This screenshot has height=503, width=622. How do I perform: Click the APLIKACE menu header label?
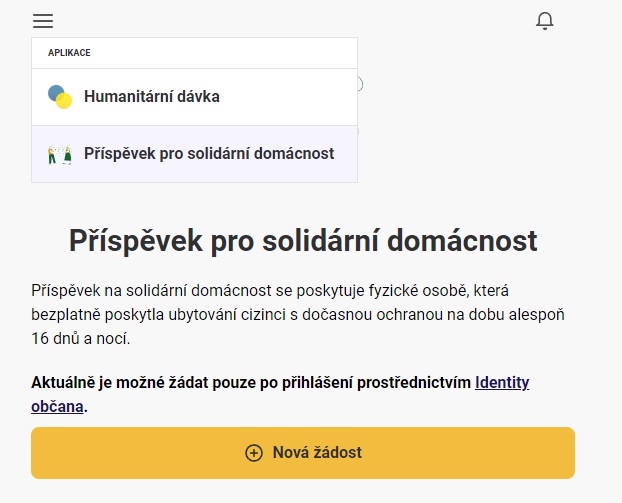click(69, 53)
